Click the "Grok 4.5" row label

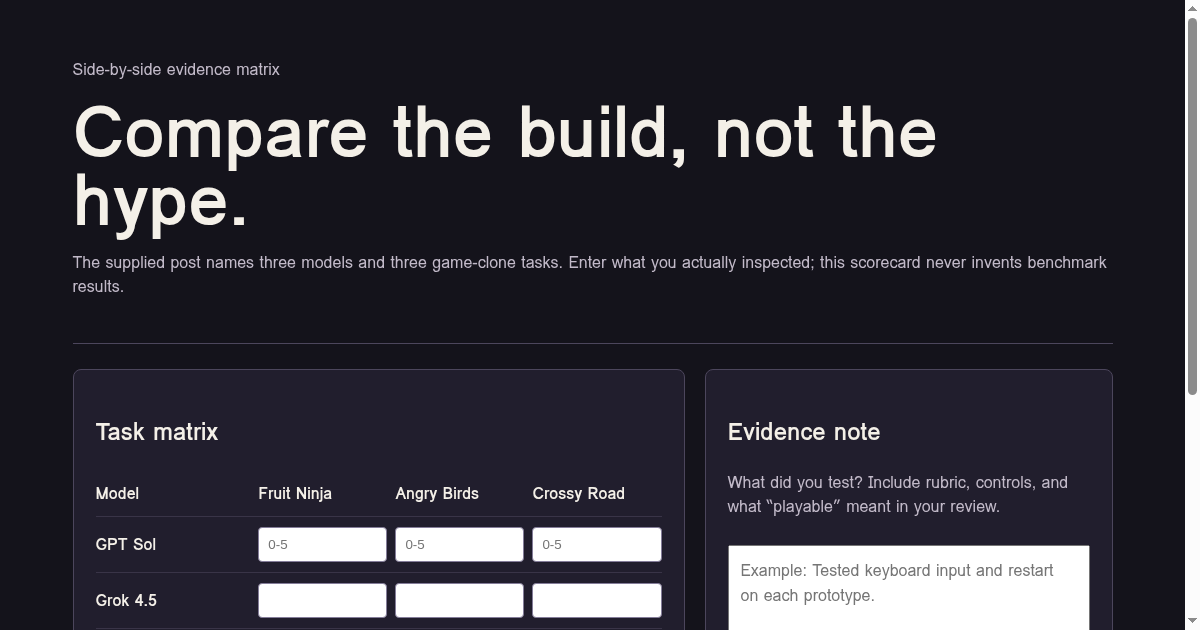coord(126,600)
